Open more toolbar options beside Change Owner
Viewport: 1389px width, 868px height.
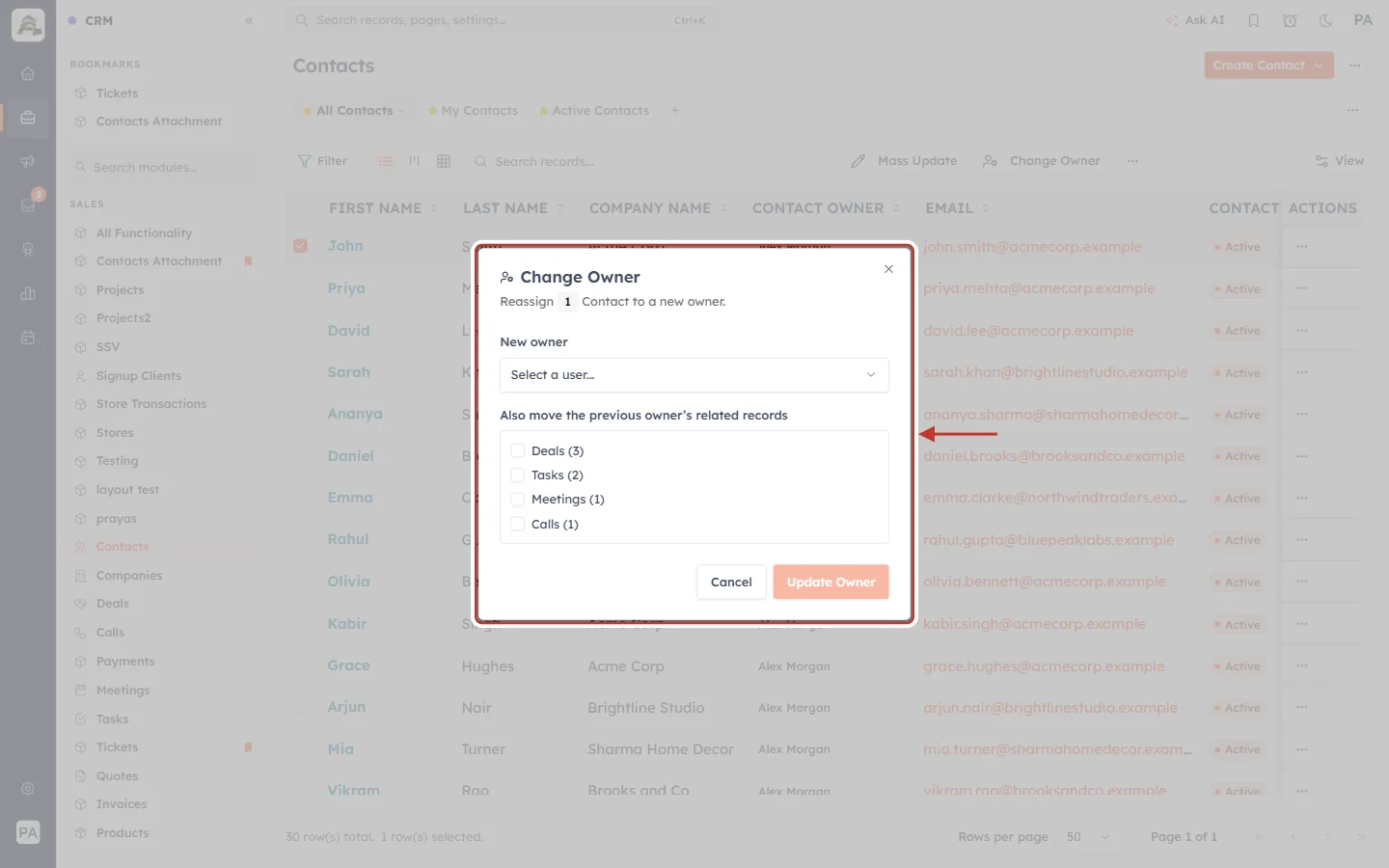tap(1132, 161)
